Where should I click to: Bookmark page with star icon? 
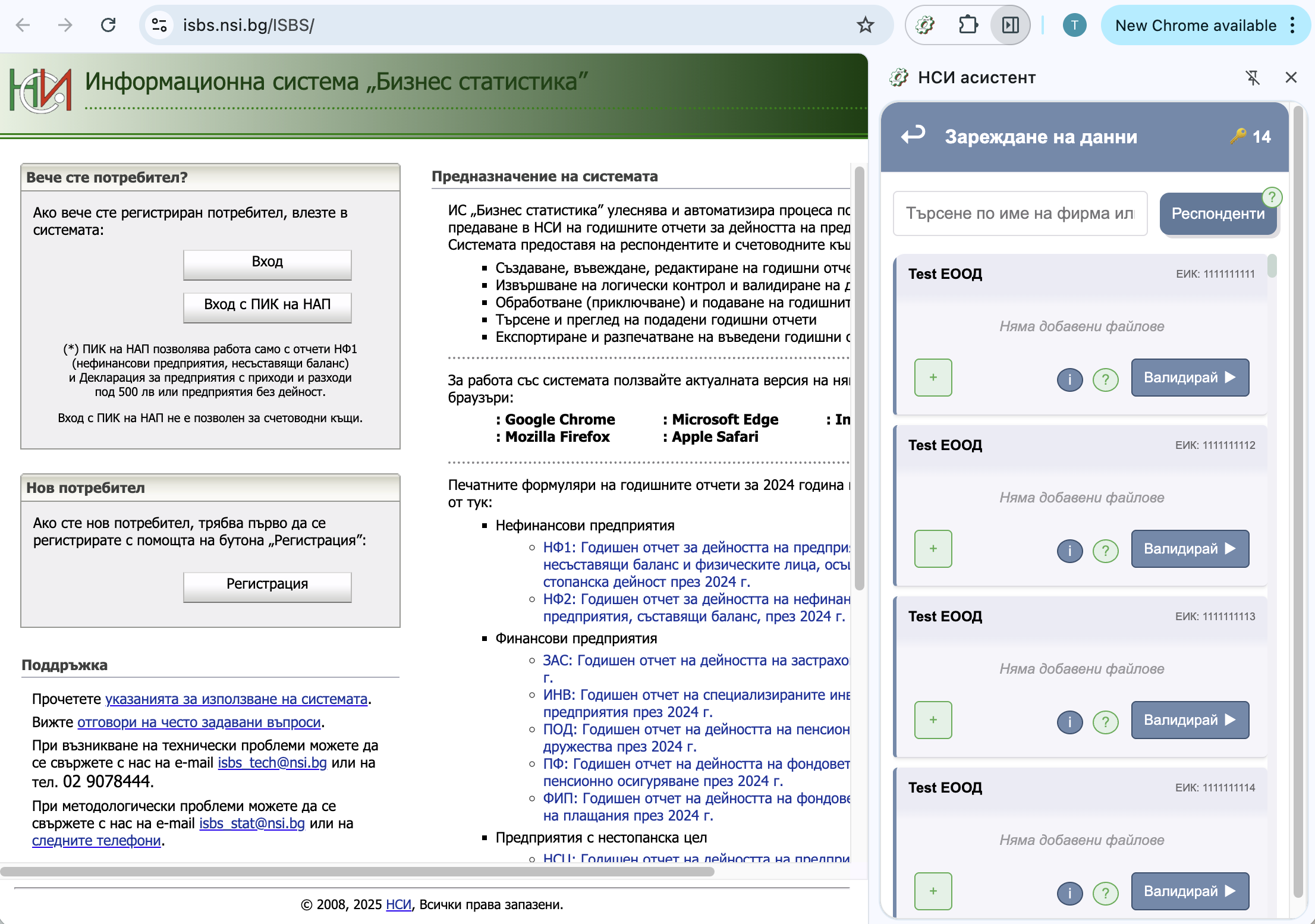(x=865, y=25)
